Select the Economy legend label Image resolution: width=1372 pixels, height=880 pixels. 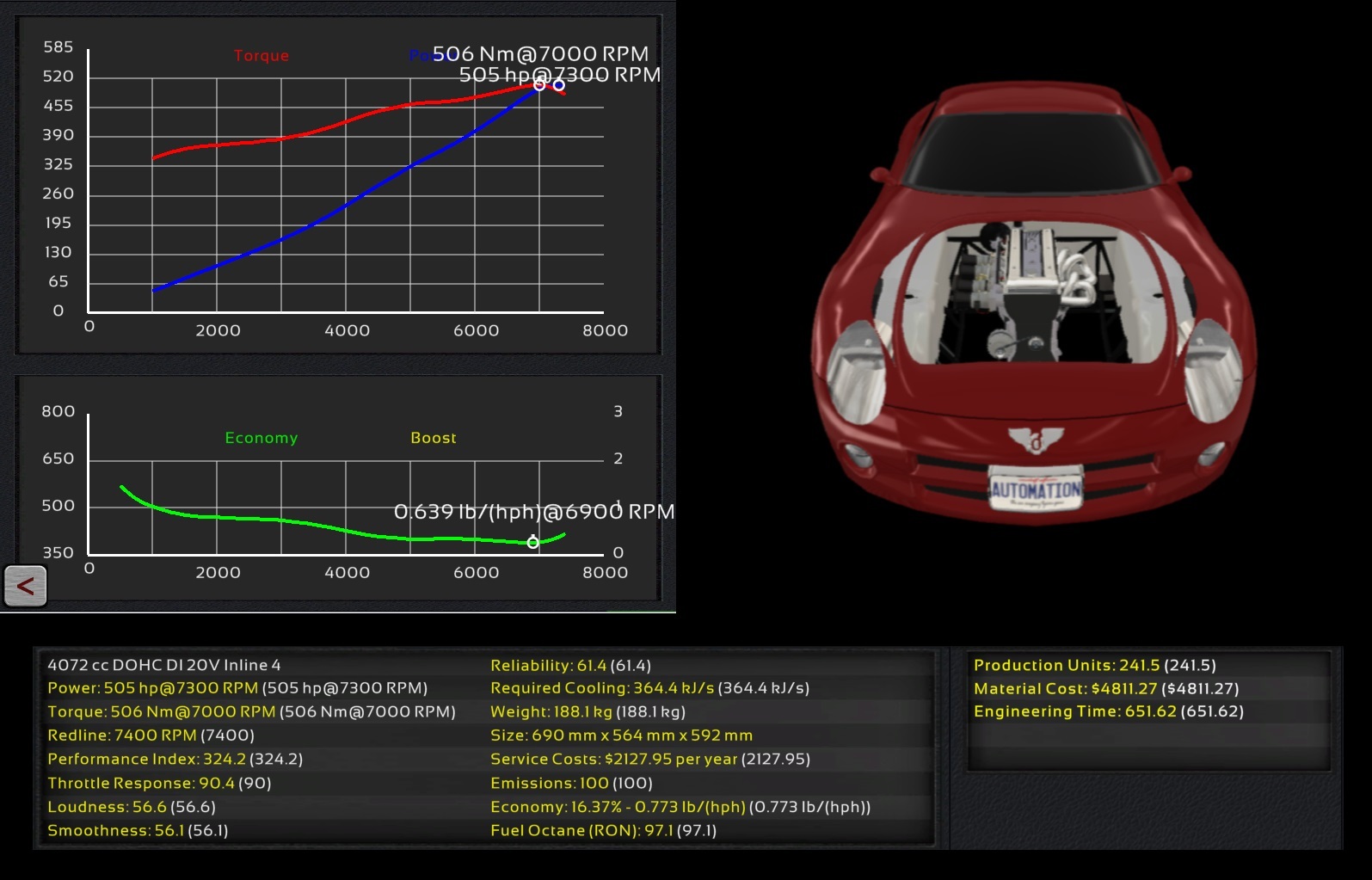point(261,438)
